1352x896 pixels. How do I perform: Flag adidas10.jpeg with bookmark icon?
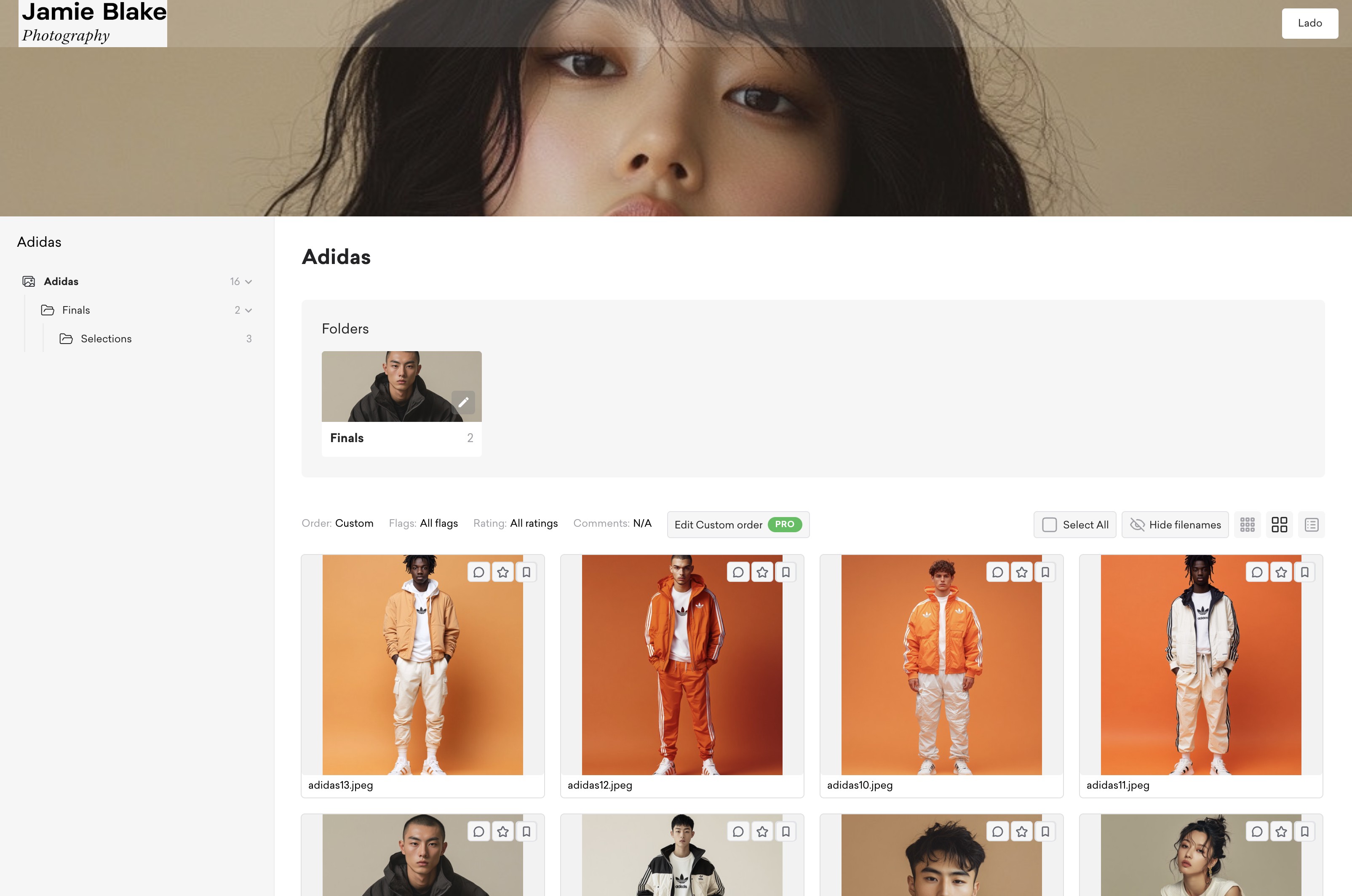pyautogui.click(x=1045, y=572)
